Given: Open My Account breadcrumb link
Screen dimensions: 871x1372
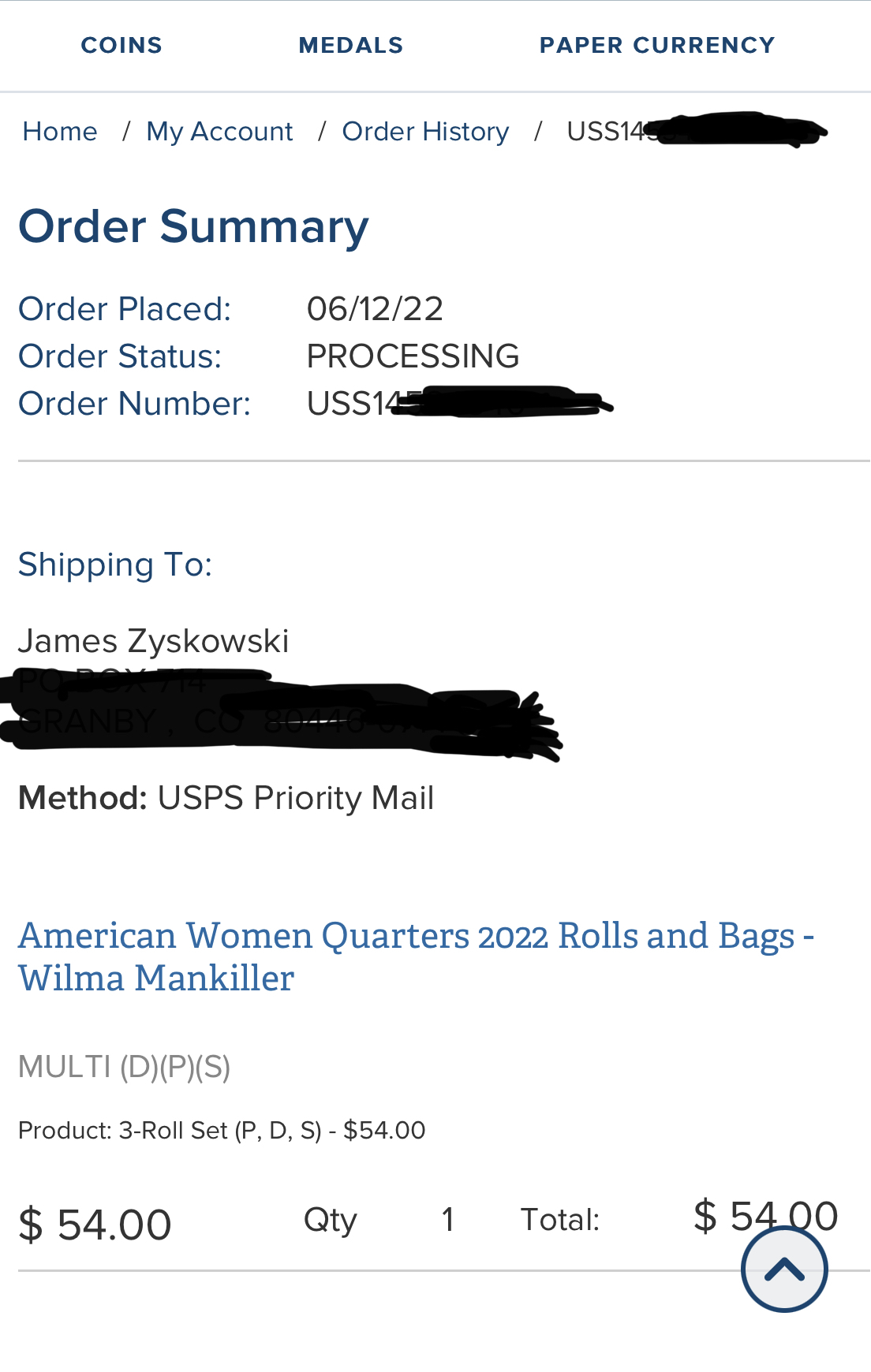Looking at the screenshot, I should [x=219, y=131].
